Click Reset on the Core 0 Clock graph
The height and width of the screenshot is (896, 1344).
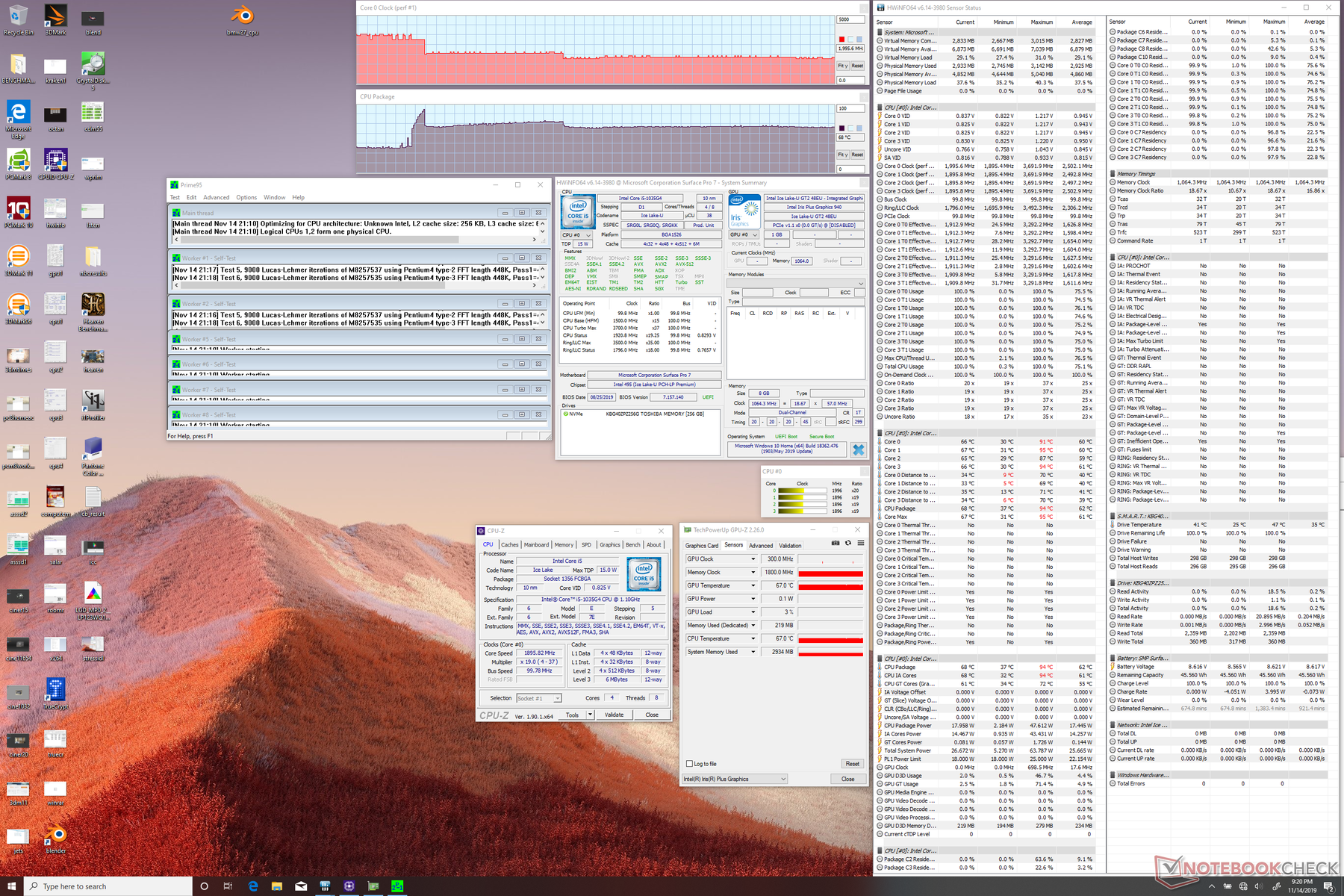pyautogui.click(x=857, y=66)
